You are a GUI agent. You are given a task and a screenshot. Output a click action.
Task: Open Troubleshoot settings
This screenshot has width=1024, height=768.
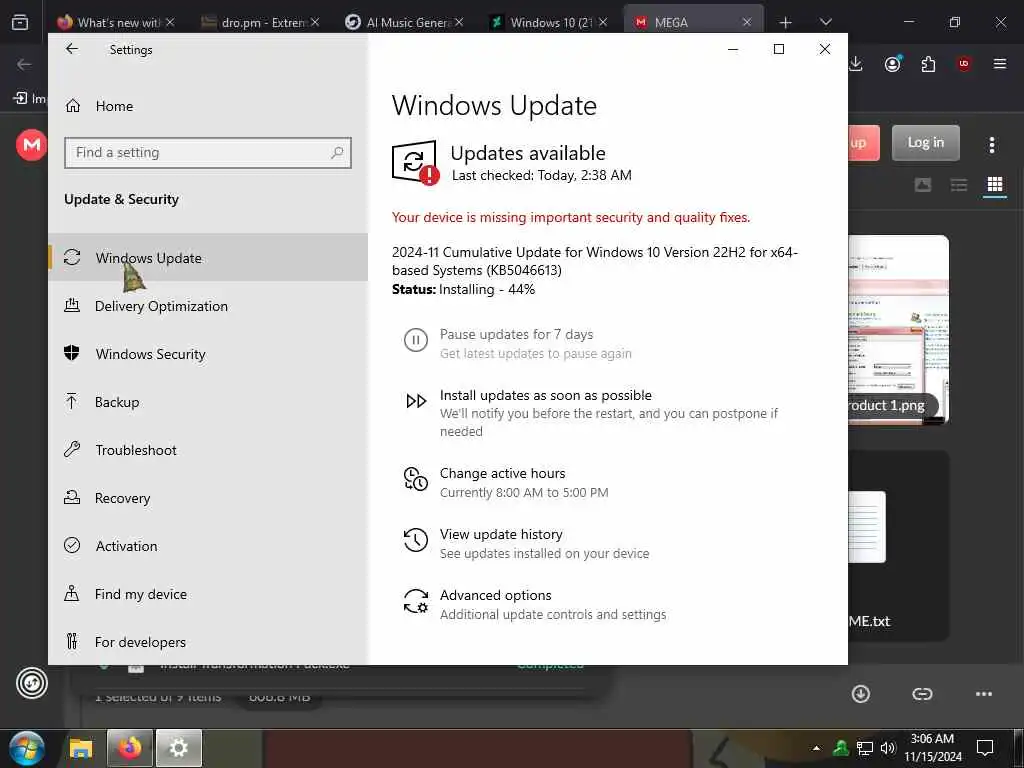[208, 449]
